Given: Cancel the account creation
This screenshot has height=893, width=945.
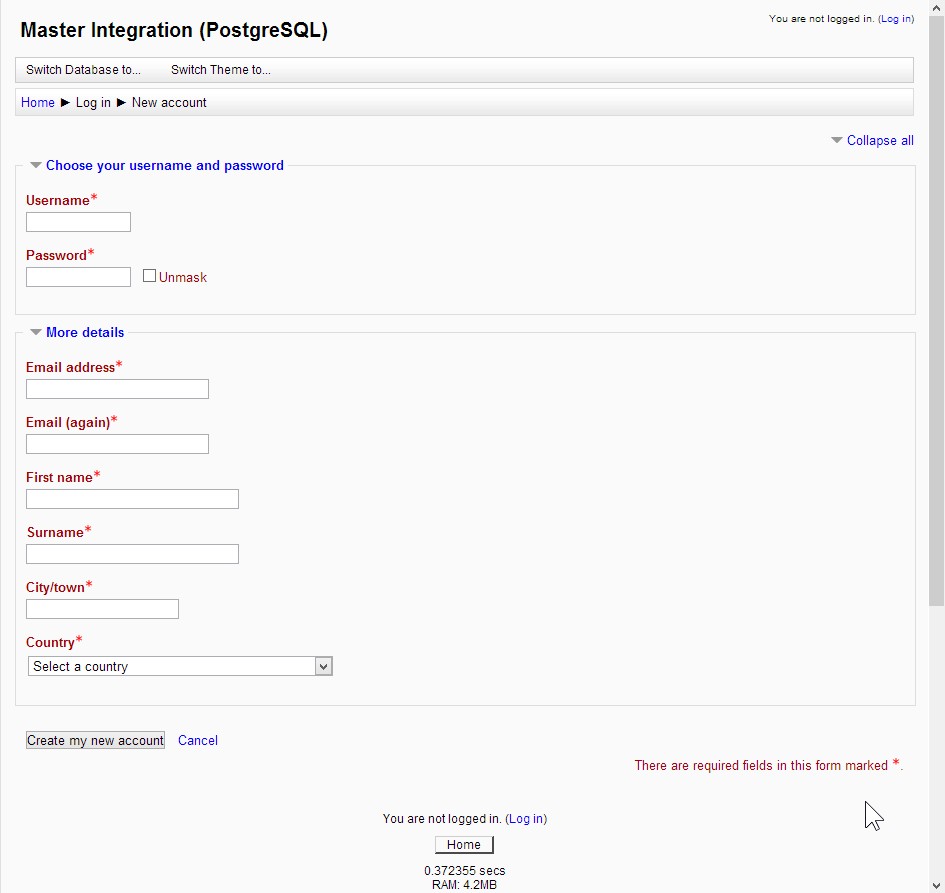Looking at the screenshot, I should pos(198,741).
